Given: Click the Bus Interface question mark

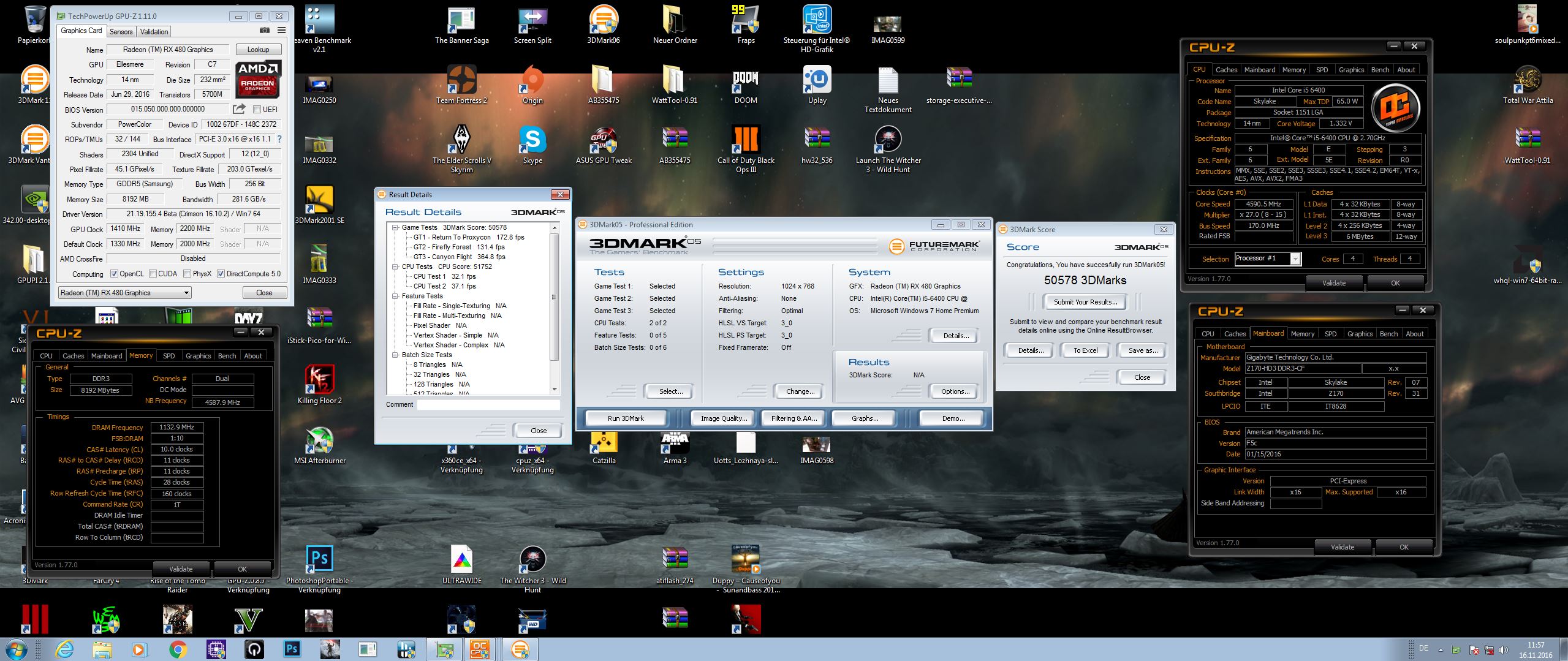Looking at the screenshot, I should [280, 139].
